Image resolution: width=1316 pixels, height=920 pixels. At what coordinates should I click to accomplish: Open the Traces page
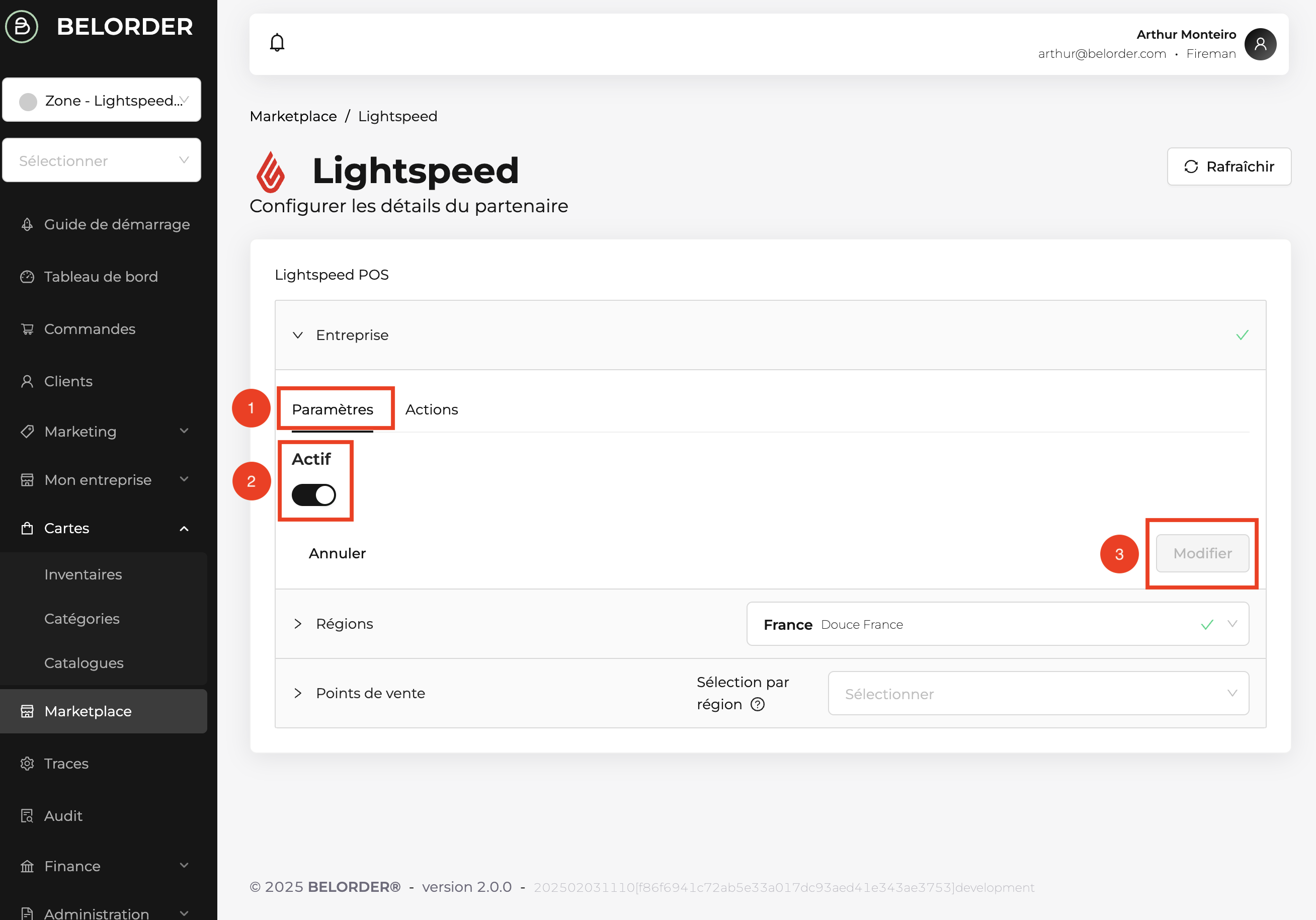click(x=104, y=764)
